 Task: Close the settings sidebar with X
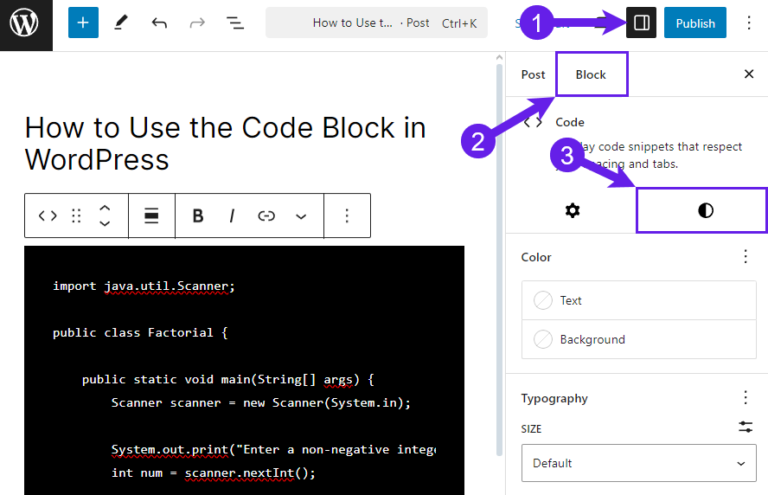click(749, 75)
